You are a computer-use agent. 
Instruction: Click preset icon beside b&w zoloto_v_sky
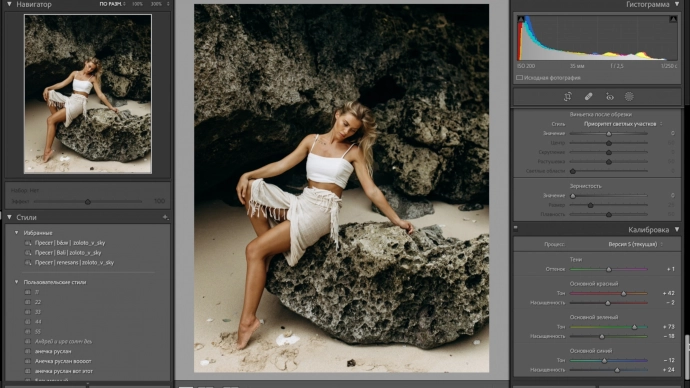click(28, 243)
